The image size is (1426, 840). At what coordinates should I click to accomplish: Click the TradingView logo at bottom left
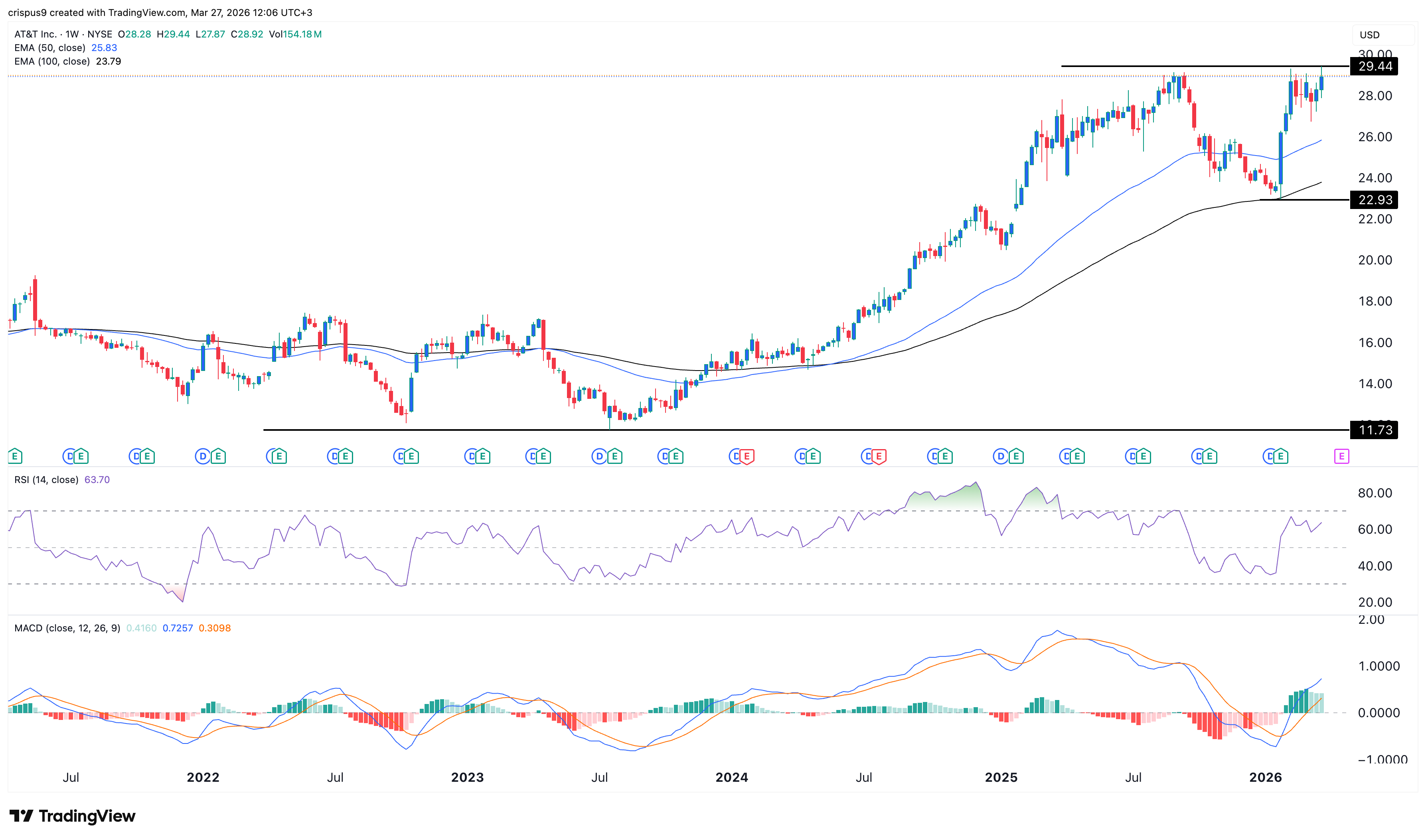(73, 816)
